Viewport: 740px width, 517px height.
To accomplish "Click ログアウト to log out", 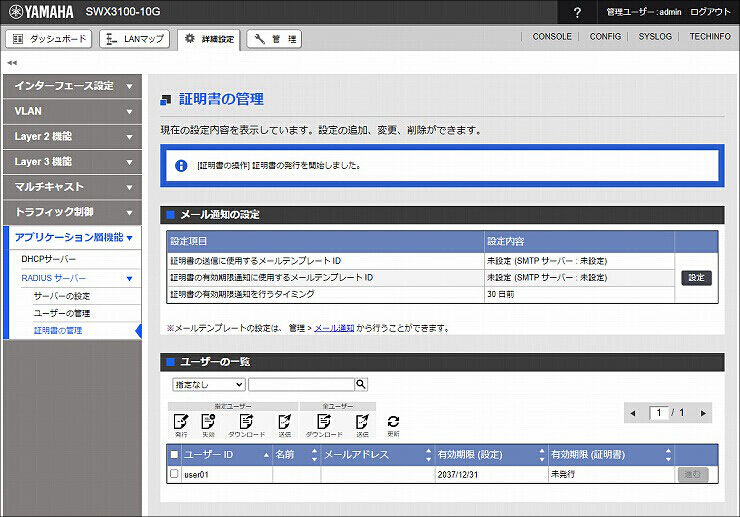I will point(710,12).
